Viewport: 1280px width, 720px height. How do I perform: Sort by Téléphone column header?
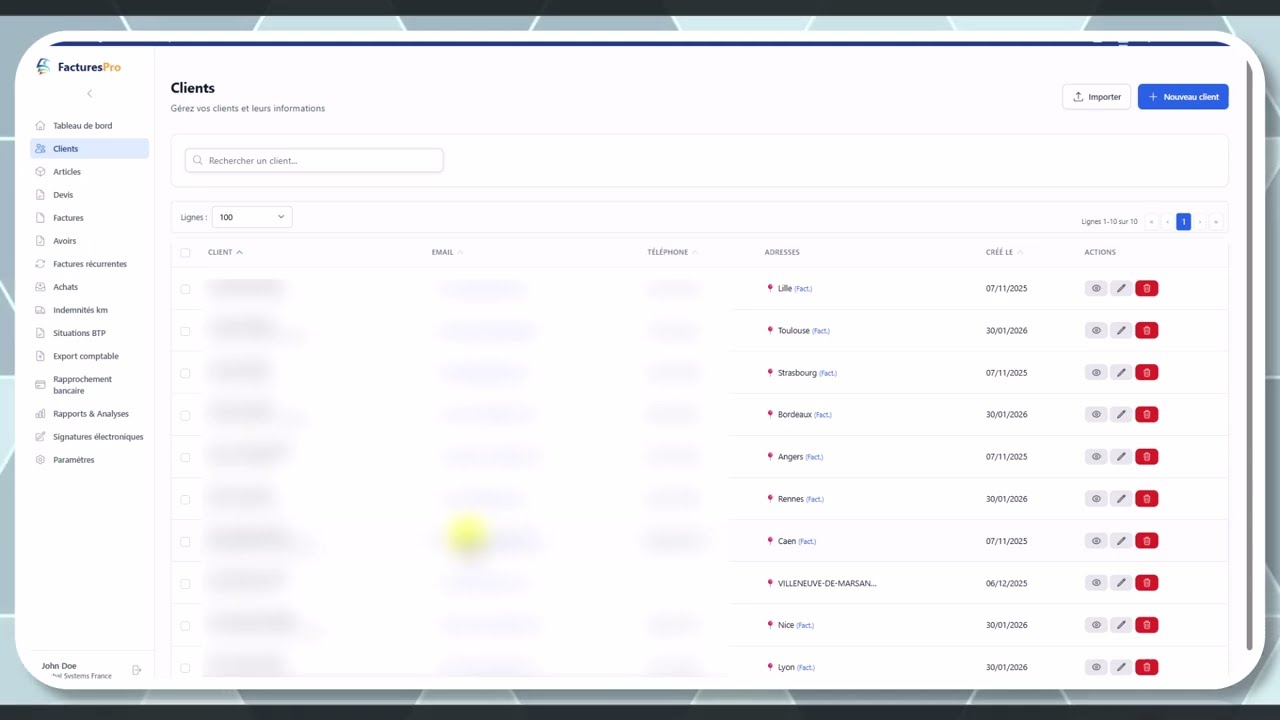[672, 252]
